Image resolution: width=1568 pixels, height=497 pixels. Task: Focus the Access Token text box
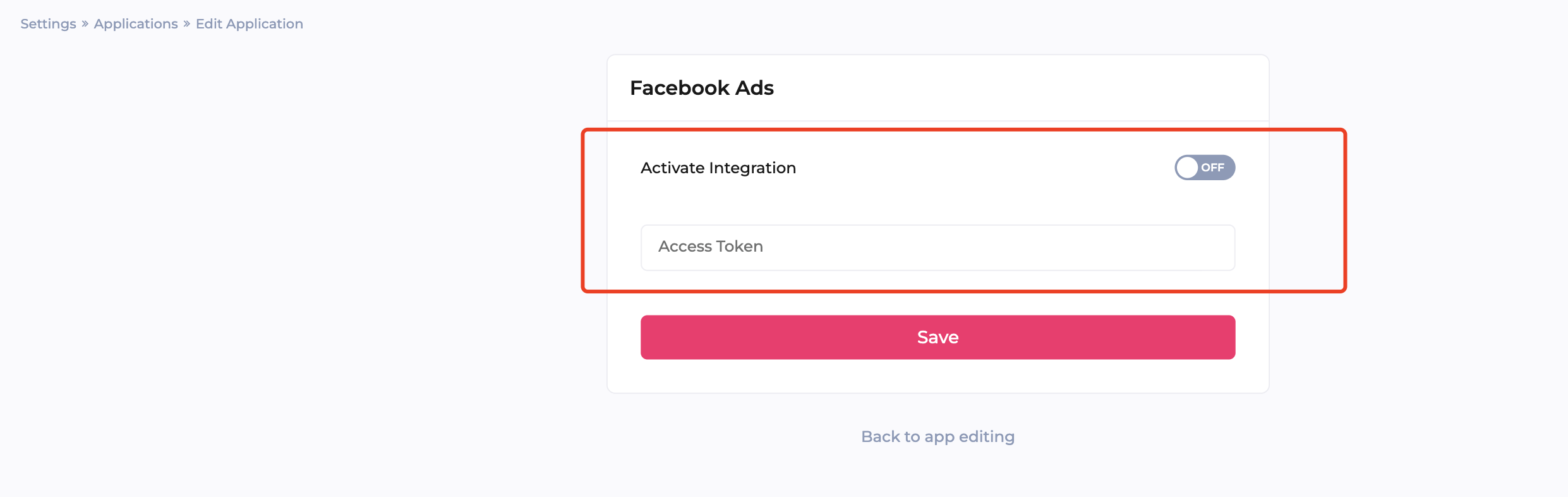(x=938, y=247)
